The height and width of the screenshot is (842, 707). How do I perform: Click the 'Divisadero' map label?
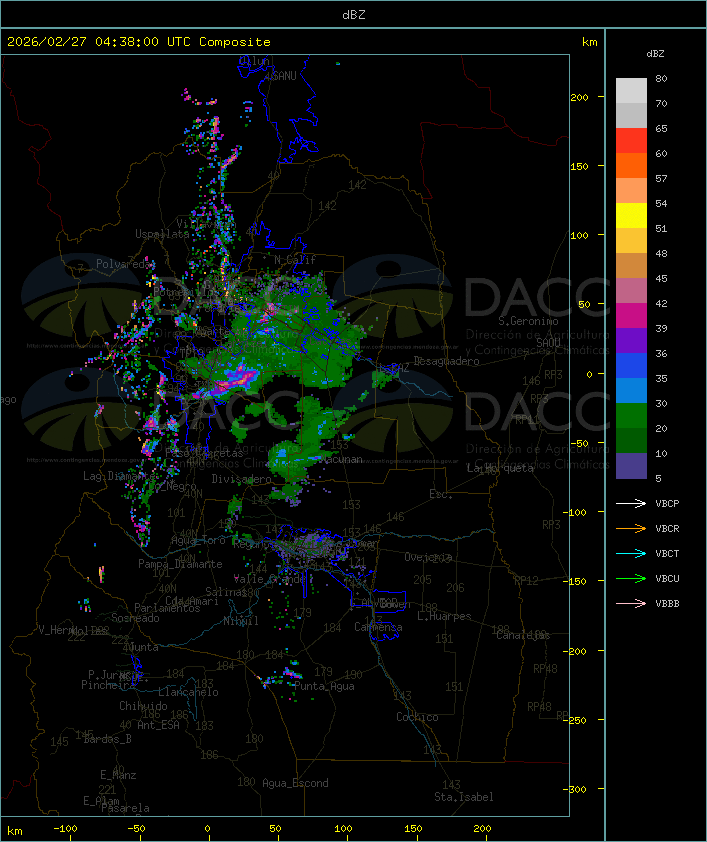pyautogui.click(x=242, y=478)
